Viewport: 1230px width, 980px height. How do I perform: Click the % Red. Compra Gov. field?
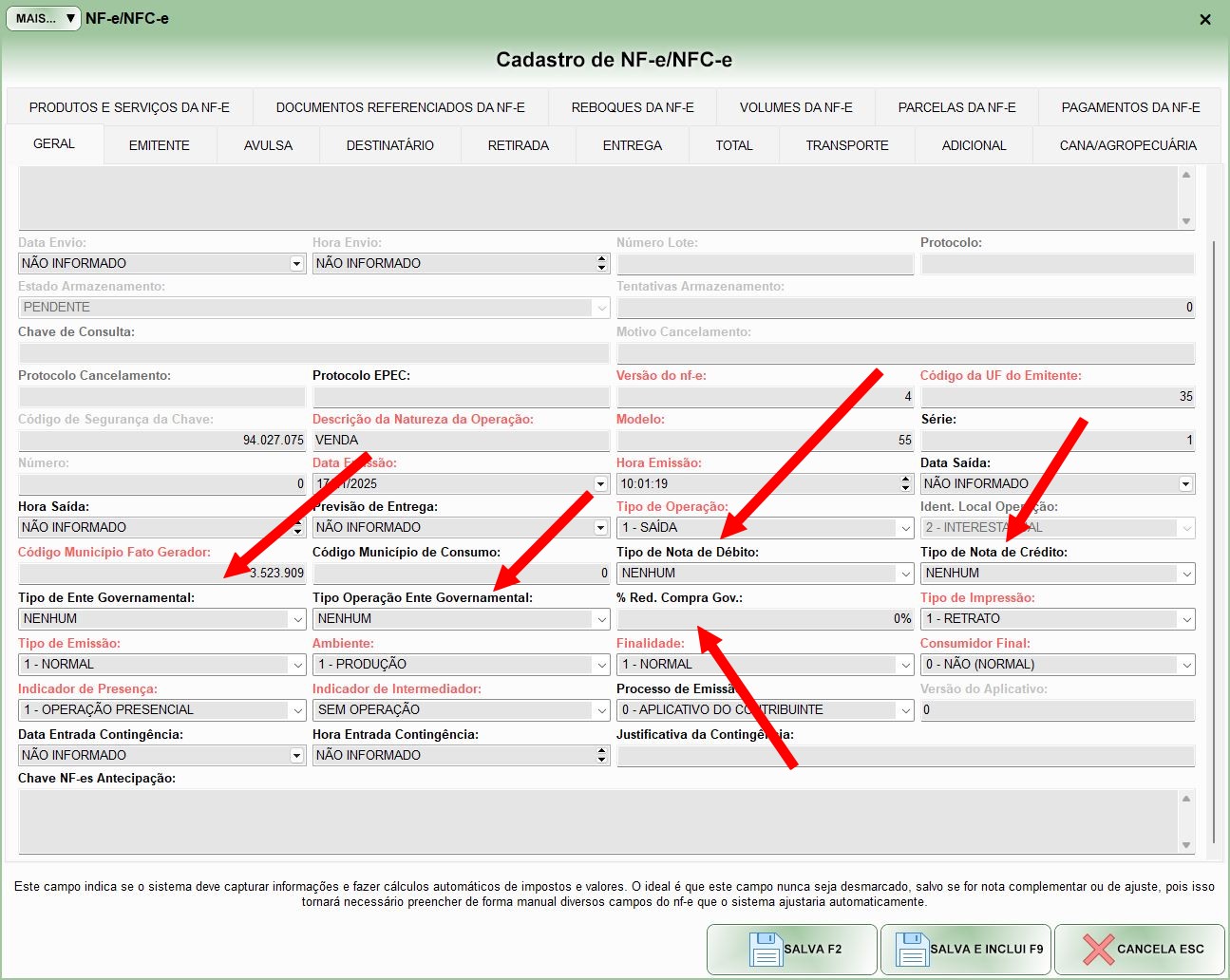pyautogui.click(x=765, y=619)
